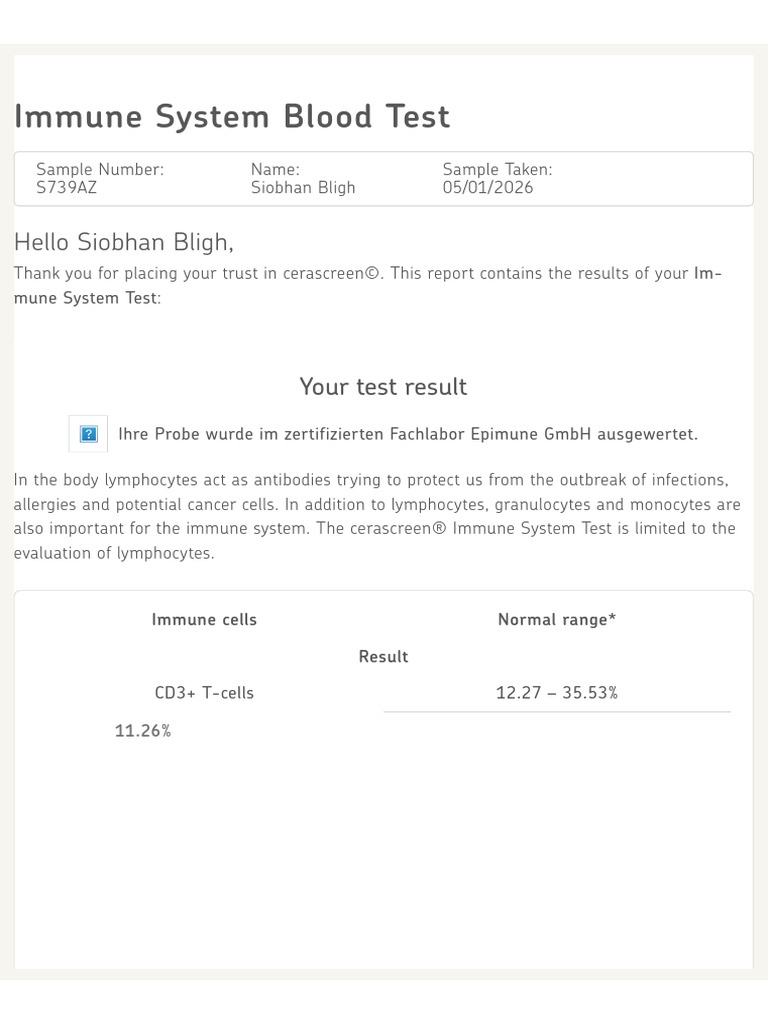The width and height of the screenshot is (768, 1024).
Task: Click the blue question mark icon
Action: [88, 434]
